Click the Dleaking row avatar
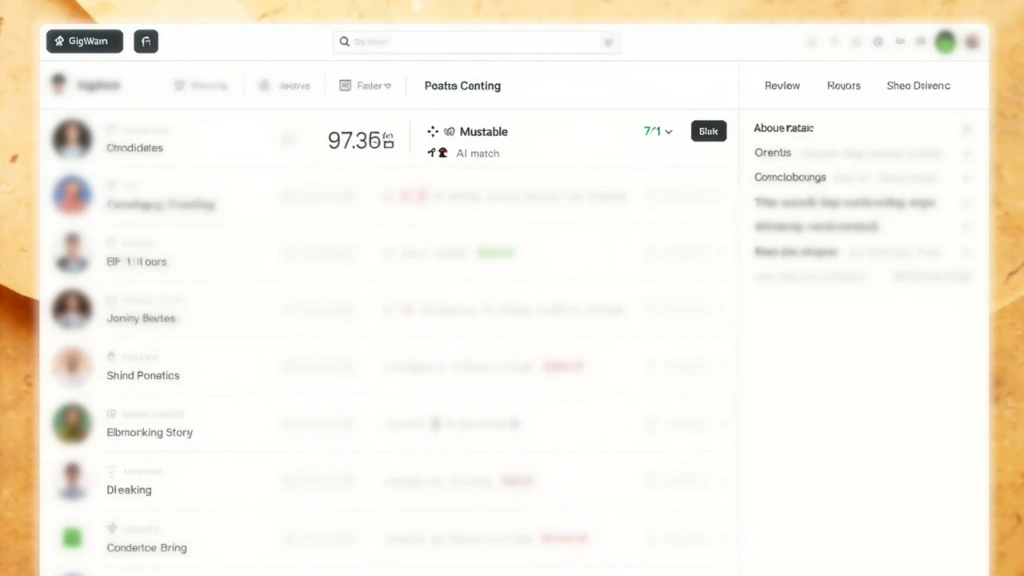This screenshot has height=576, width=1024. (x=72, y=480)
